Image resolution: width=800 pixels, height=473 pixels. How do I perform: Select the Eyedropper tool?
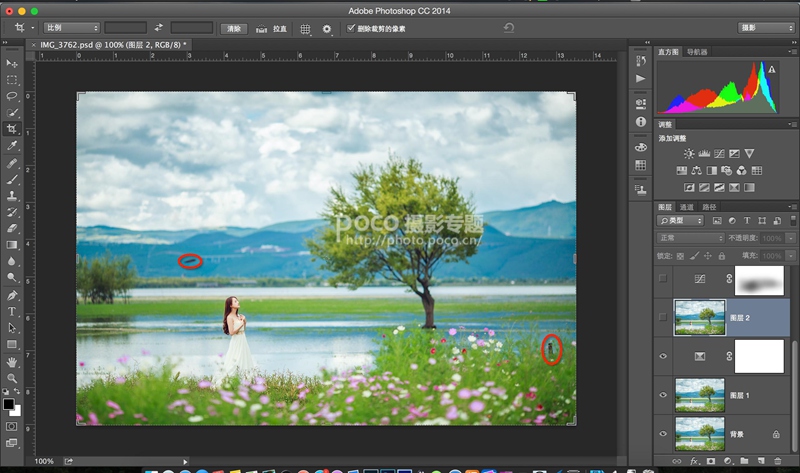pyautogui.click(x=12, y=146)
